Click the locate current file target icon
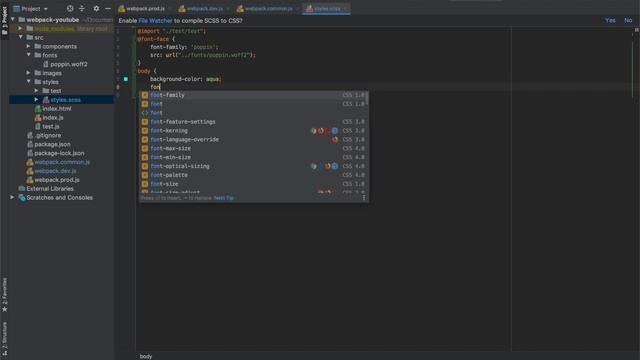This screenshot has width=640, height=360. click(70, 8)
